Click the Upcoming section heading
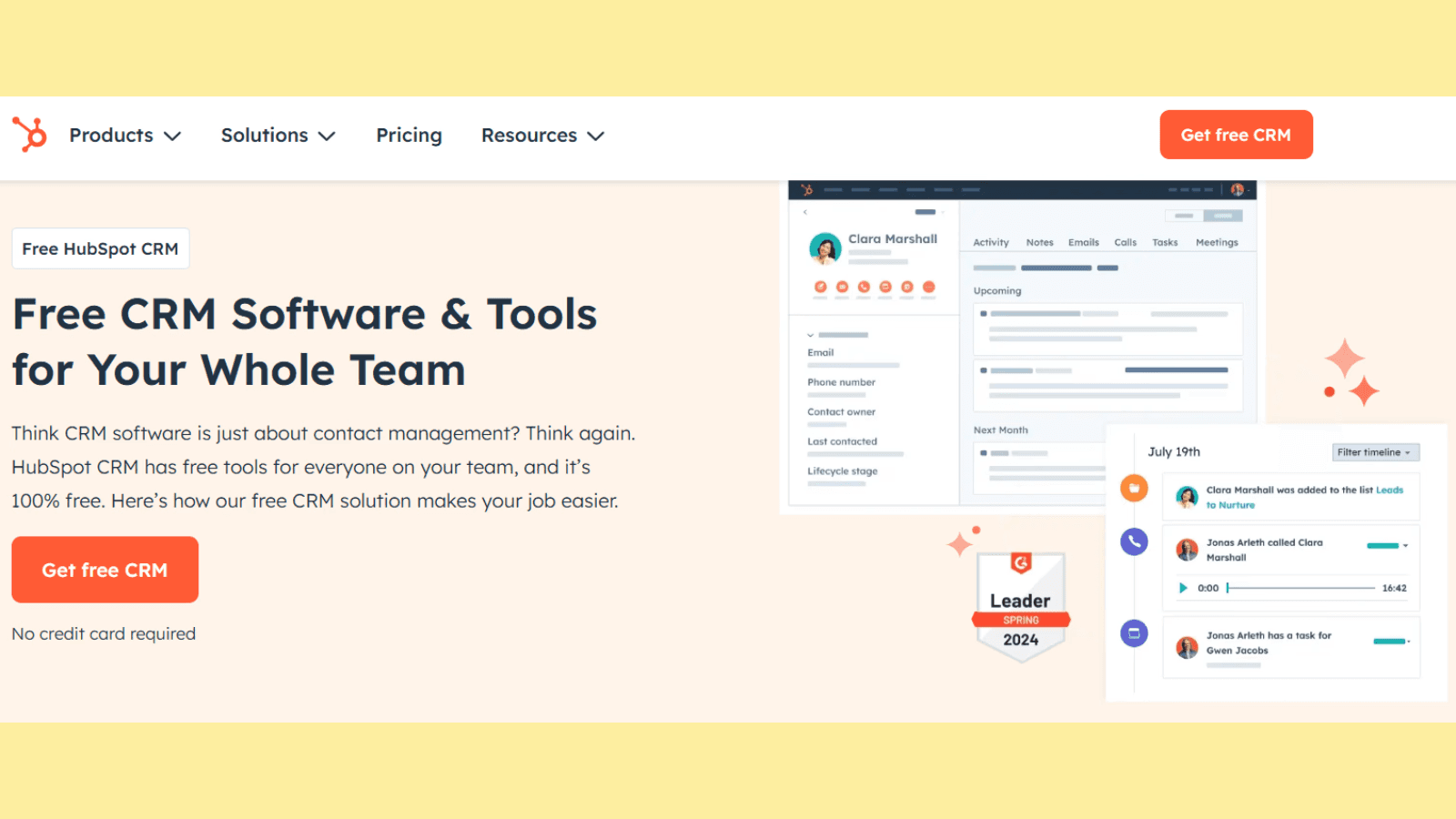Viewport: 1456px width, 819px height. point(997,291)
